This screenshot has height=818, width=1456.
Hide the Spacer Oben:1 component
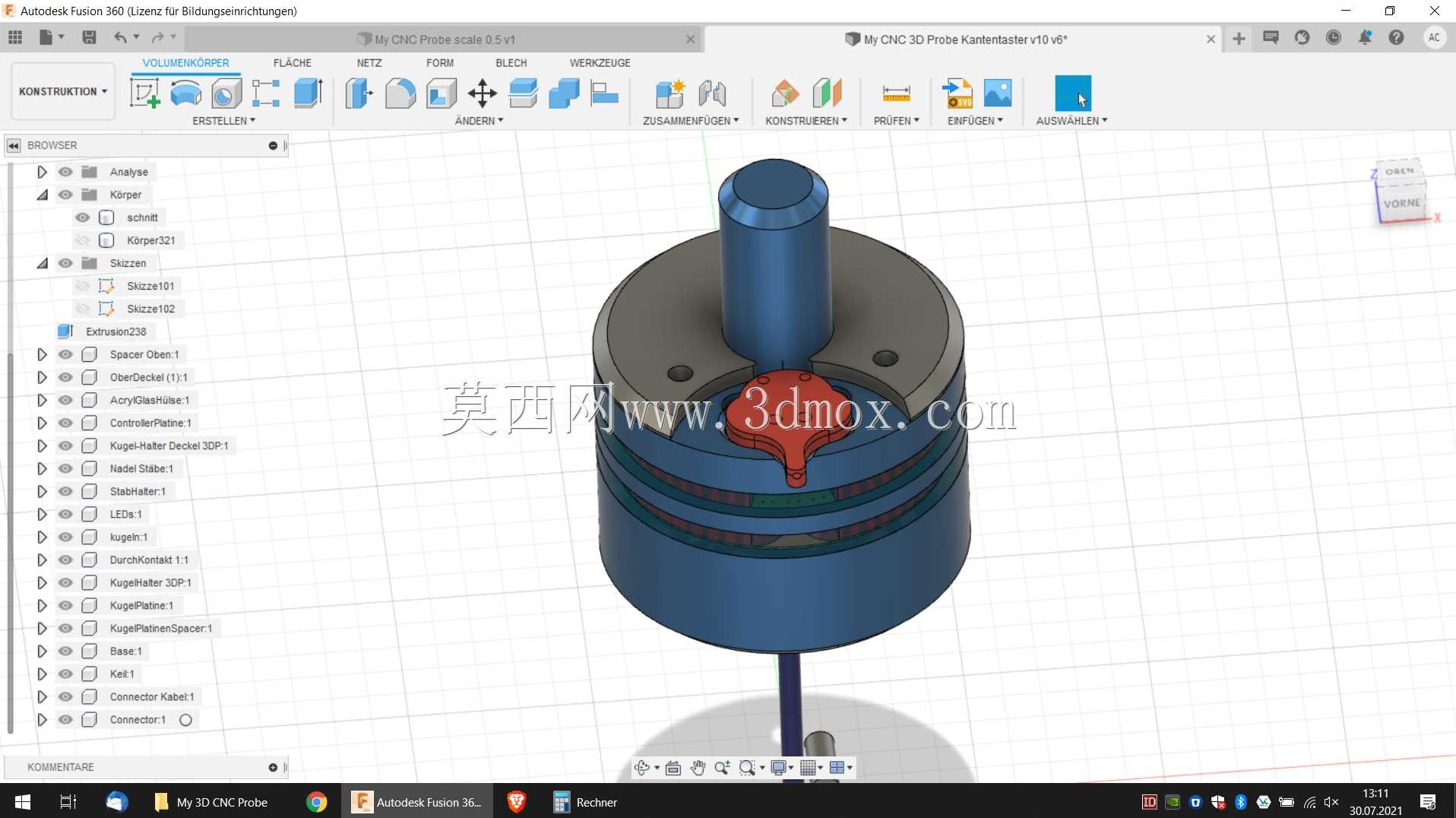tap(65, 354)
